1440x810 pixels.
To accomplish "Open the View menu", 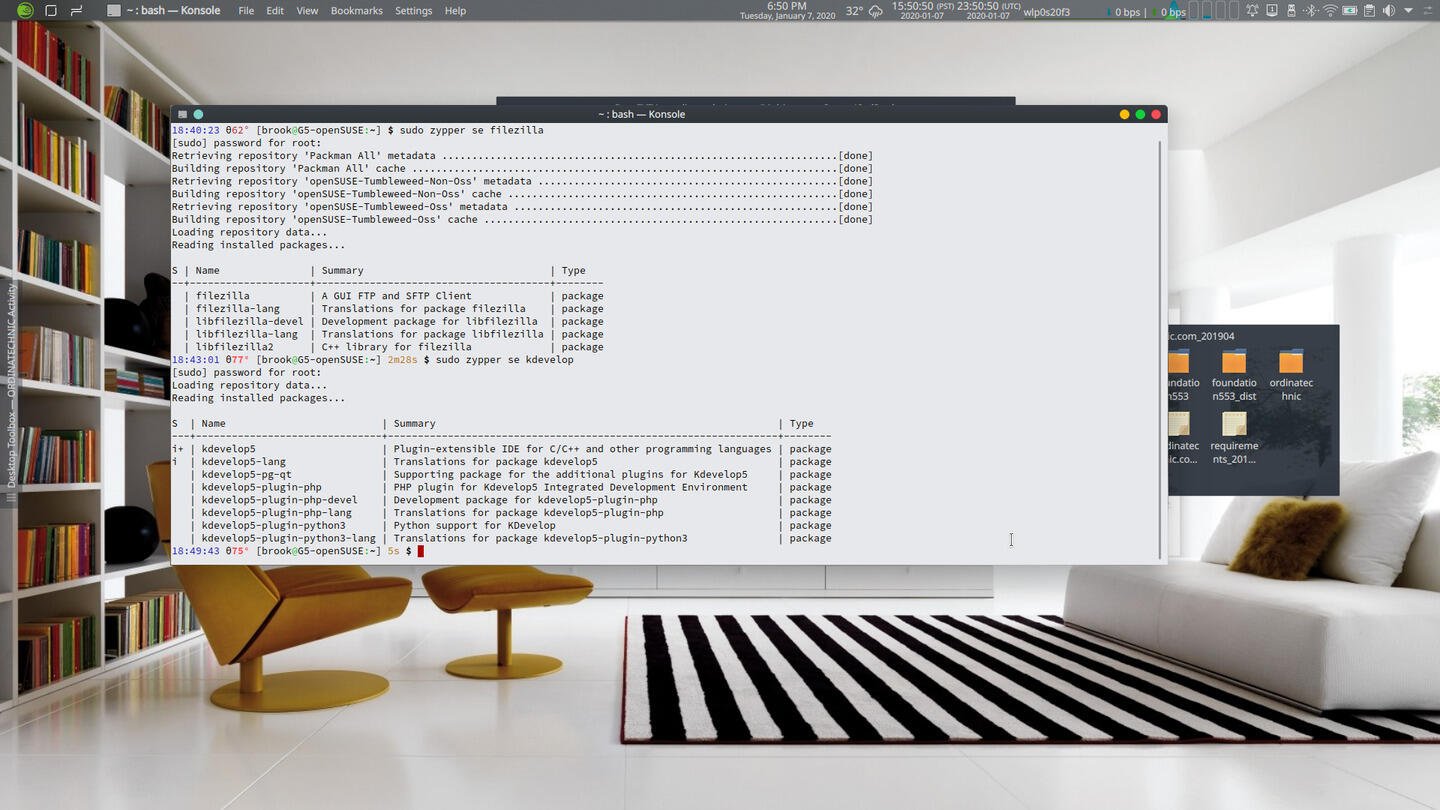I will 307,11.
